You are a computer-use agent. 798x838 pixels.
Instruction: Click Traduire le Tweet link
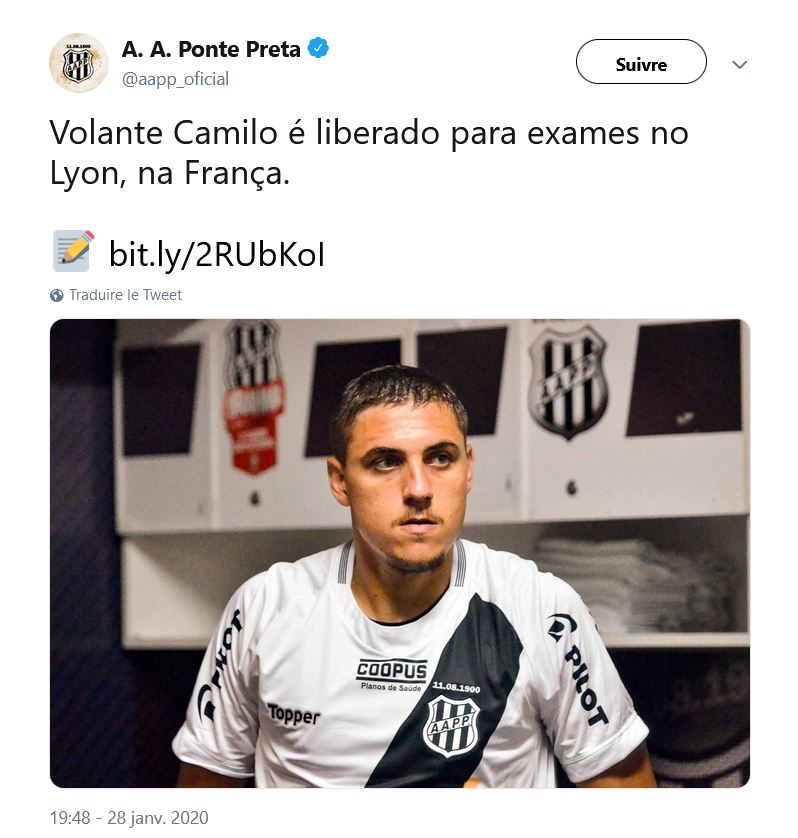pos(125,295)
